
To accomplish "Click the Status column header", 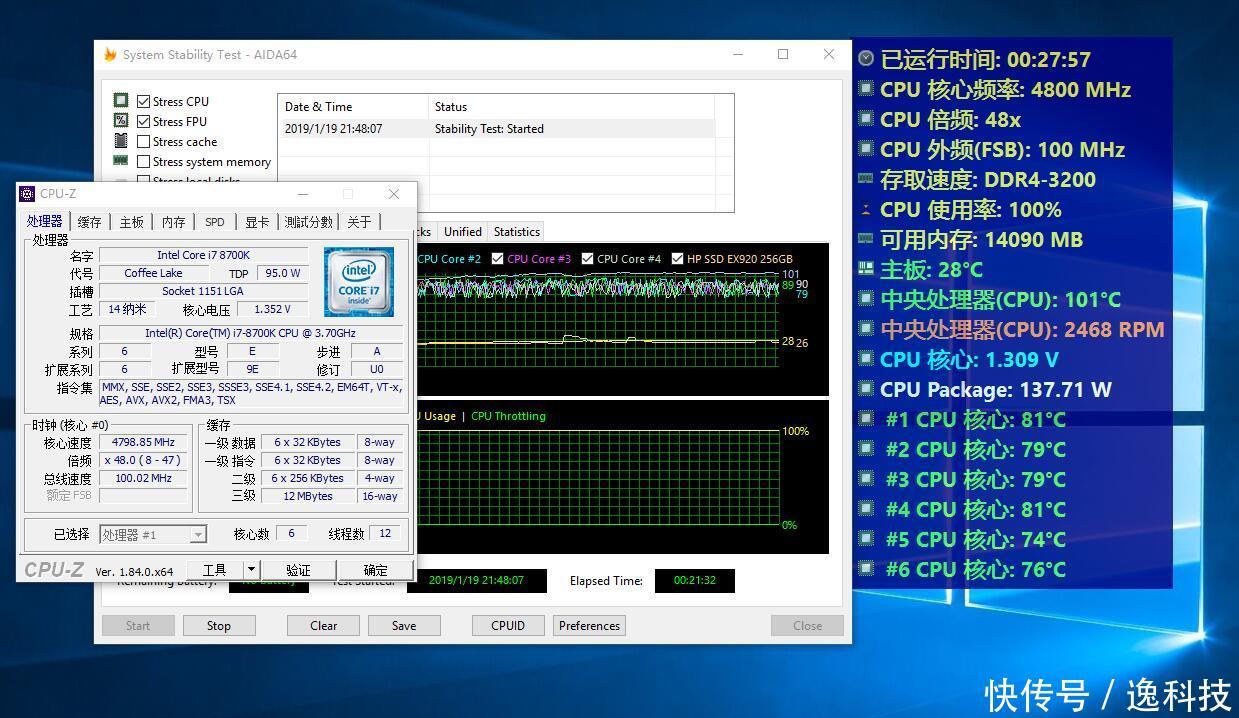I will tap(572, 107).
